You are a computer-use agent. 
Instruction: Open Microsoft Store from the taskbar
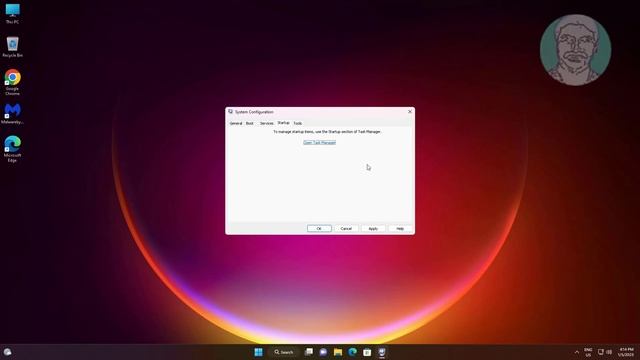(x=367, y=352)
